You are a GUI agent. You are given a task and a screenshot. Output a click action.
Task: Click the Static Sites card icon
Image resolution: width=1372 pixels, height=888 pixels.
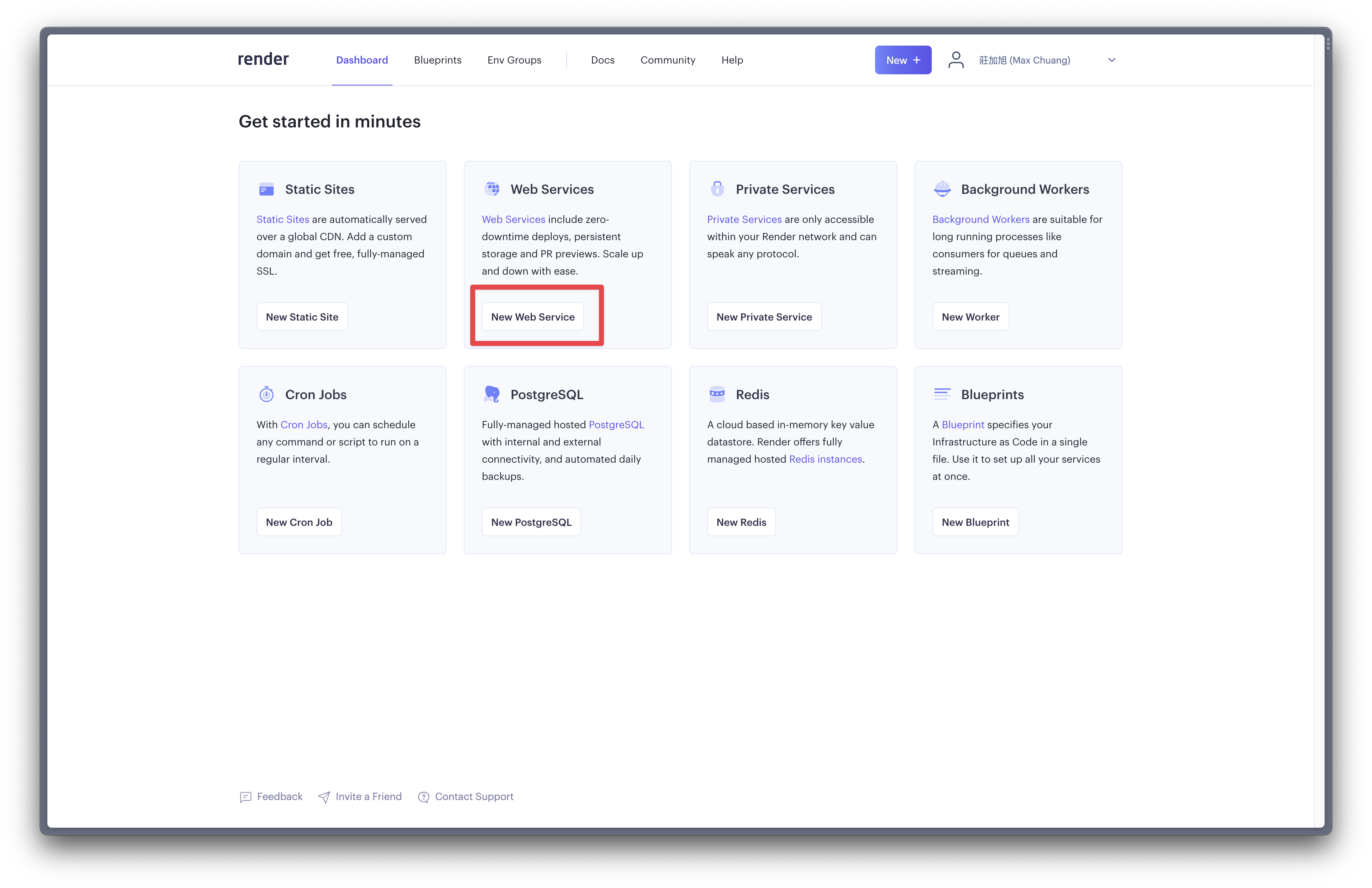point(266,189)
